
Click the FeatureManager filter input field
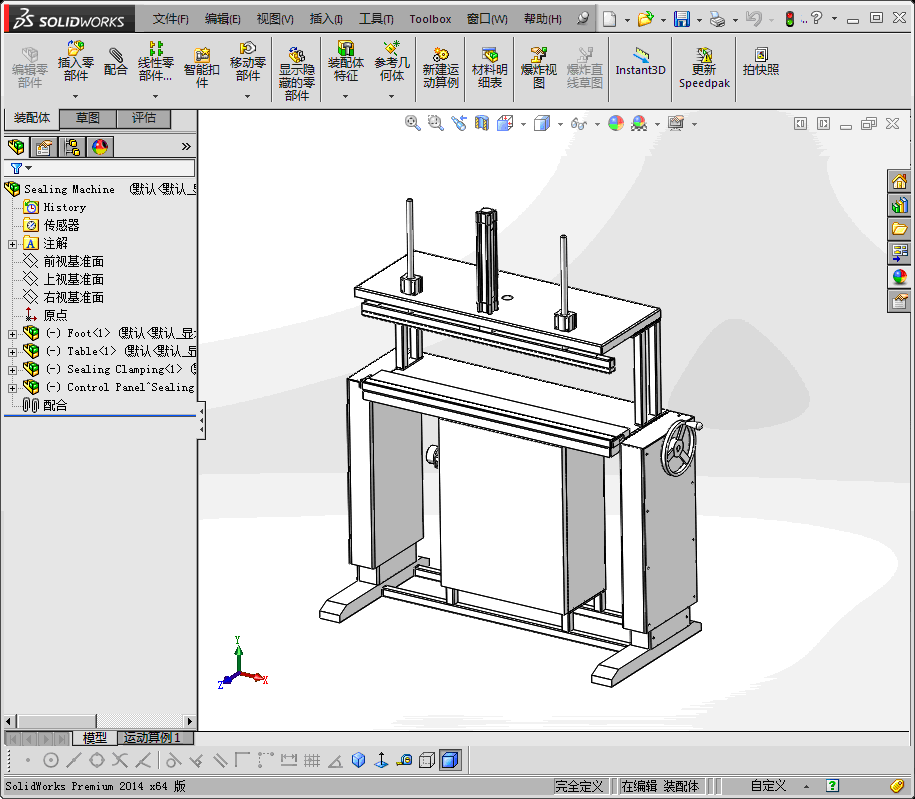tap(110, 168)
